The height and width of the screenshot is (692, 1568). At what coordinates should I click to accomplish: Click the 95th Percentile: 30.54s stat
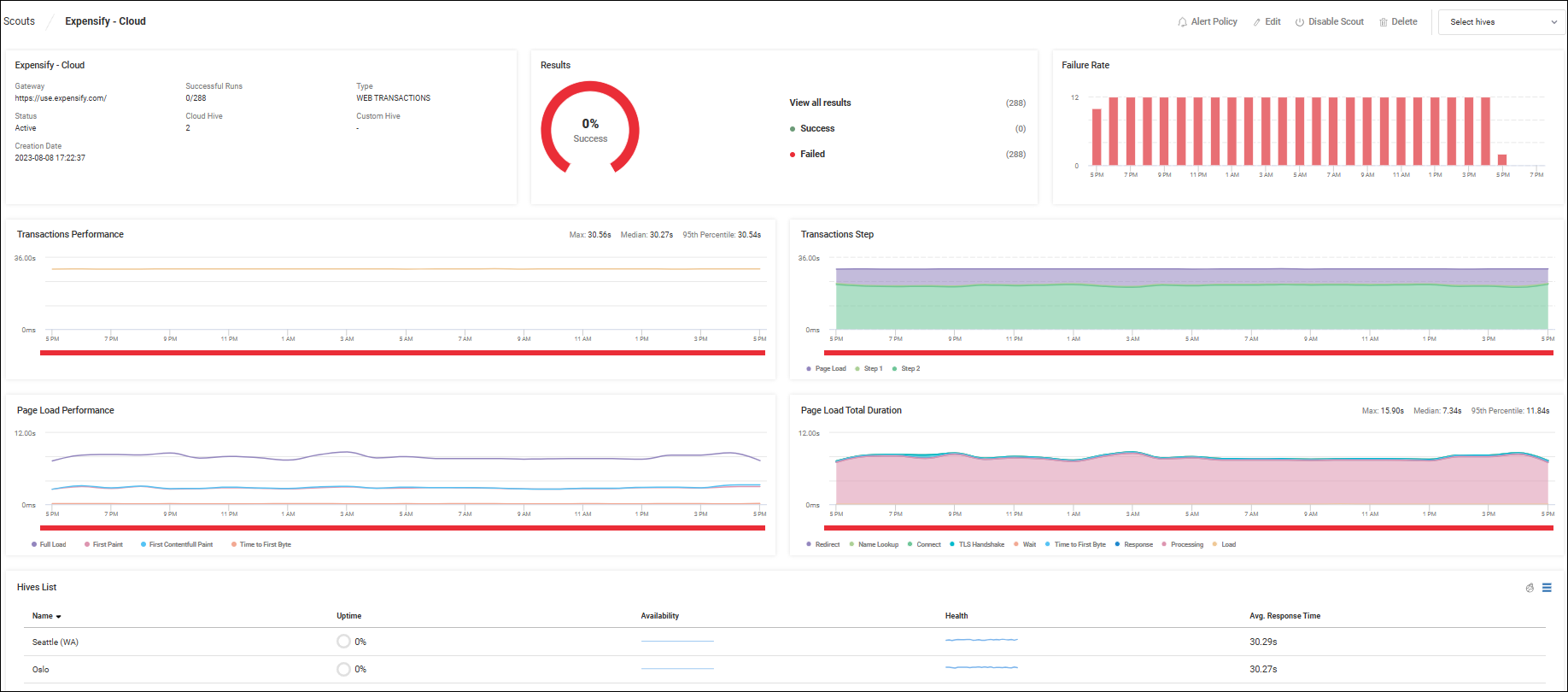pos(722,235)
